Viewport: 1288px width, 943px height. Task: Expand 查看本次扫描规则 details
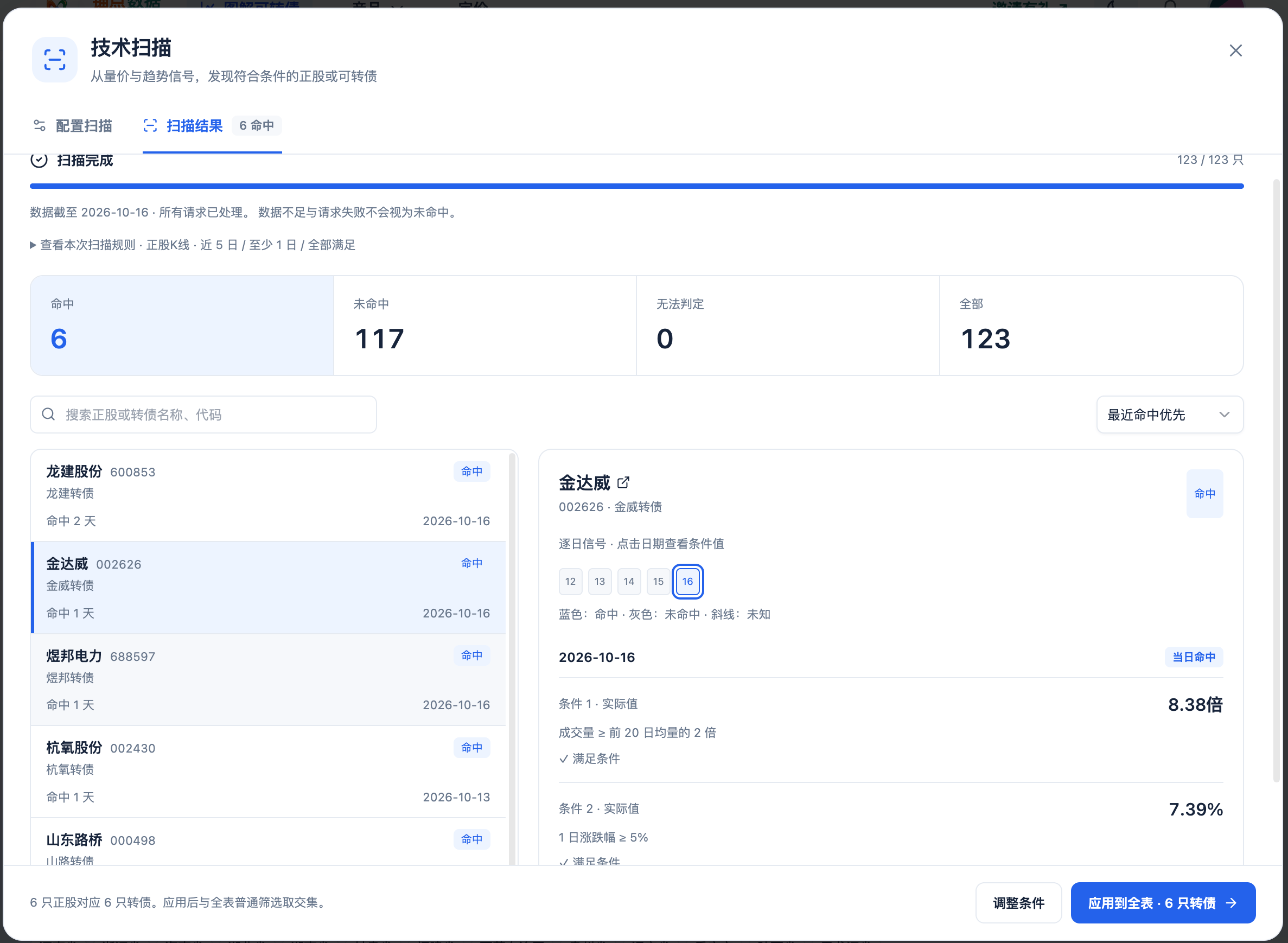point(193,245)
